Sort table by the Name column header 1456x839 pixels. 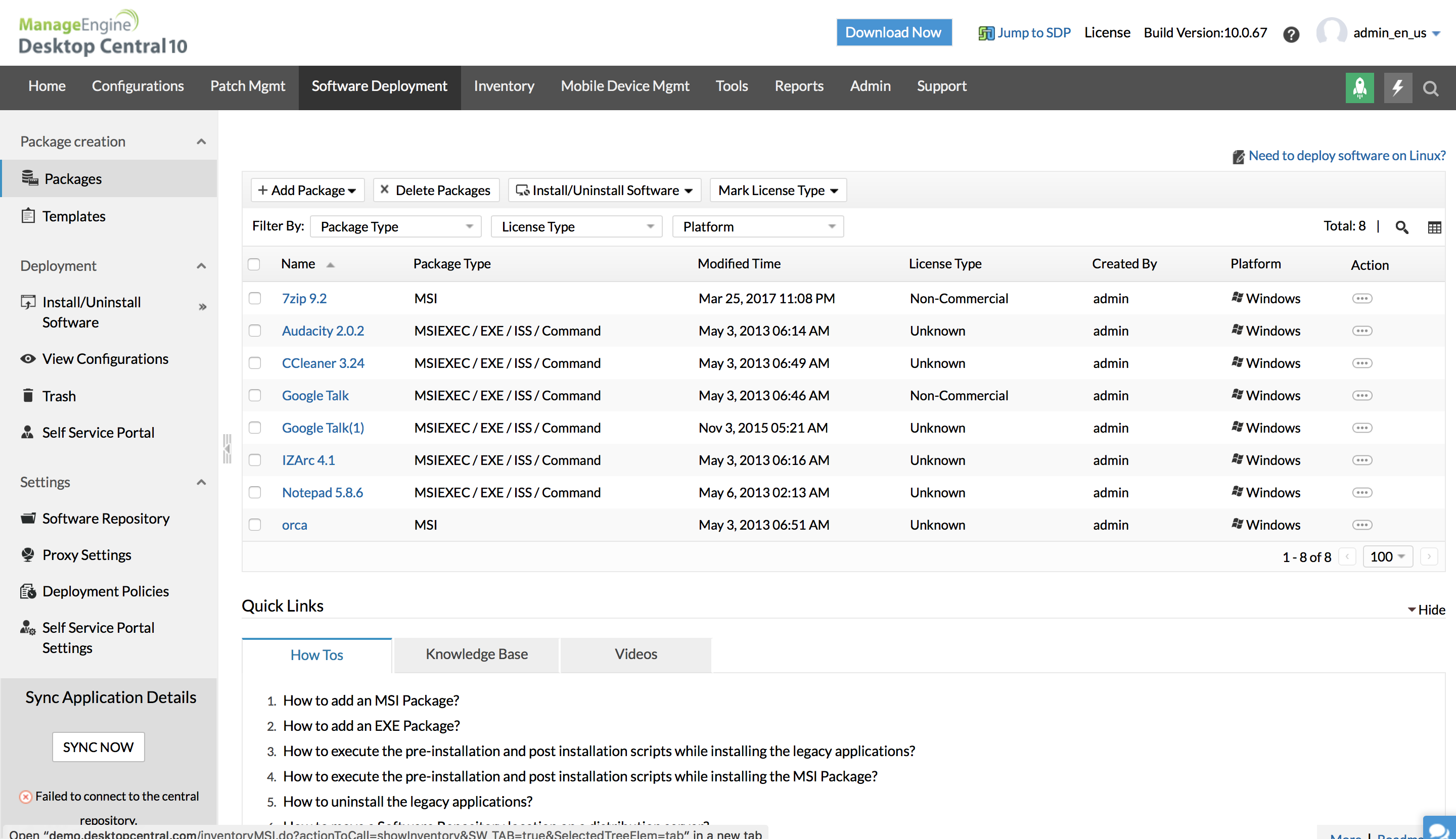[298, 264]
